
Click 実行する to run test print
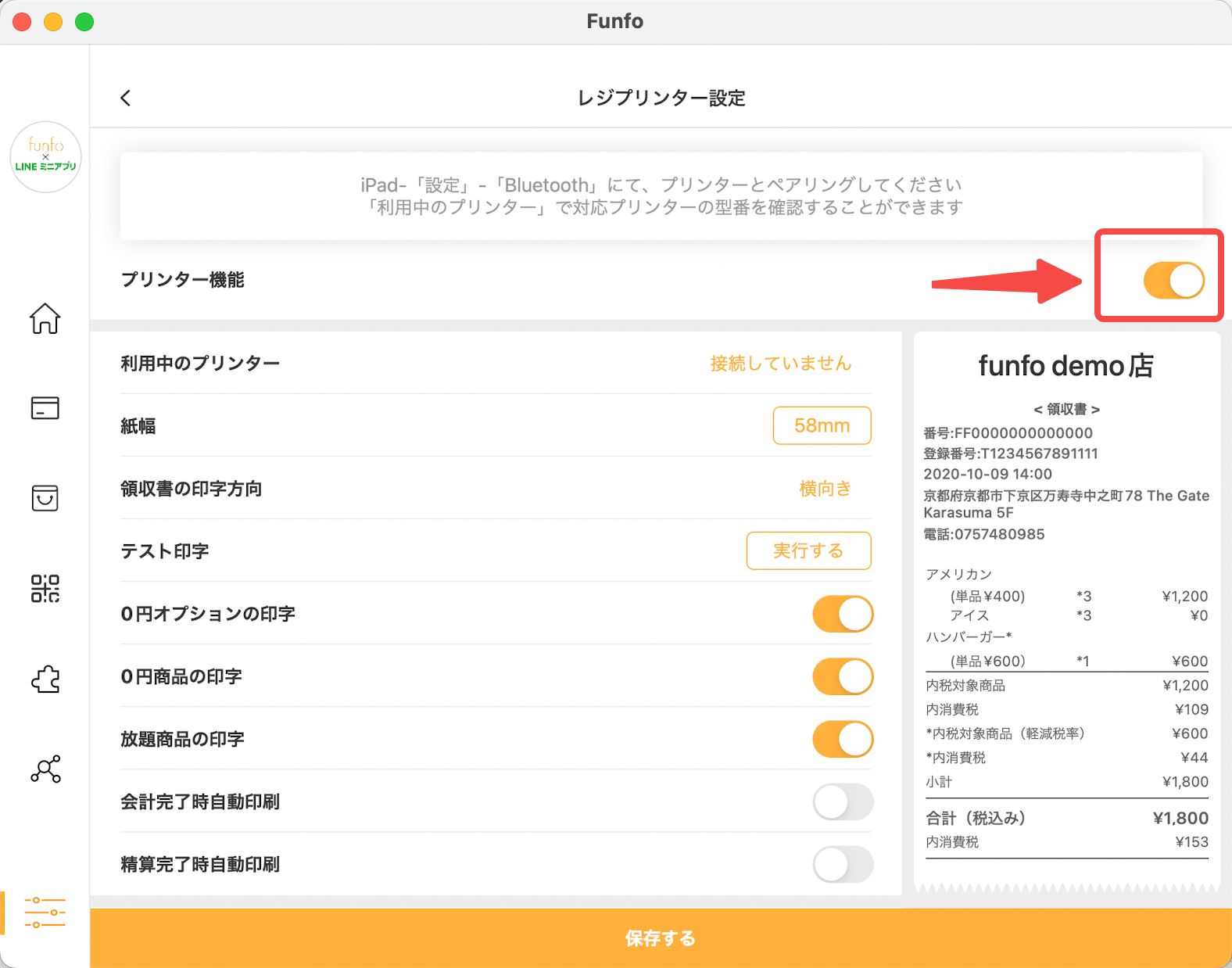(808, 551)
